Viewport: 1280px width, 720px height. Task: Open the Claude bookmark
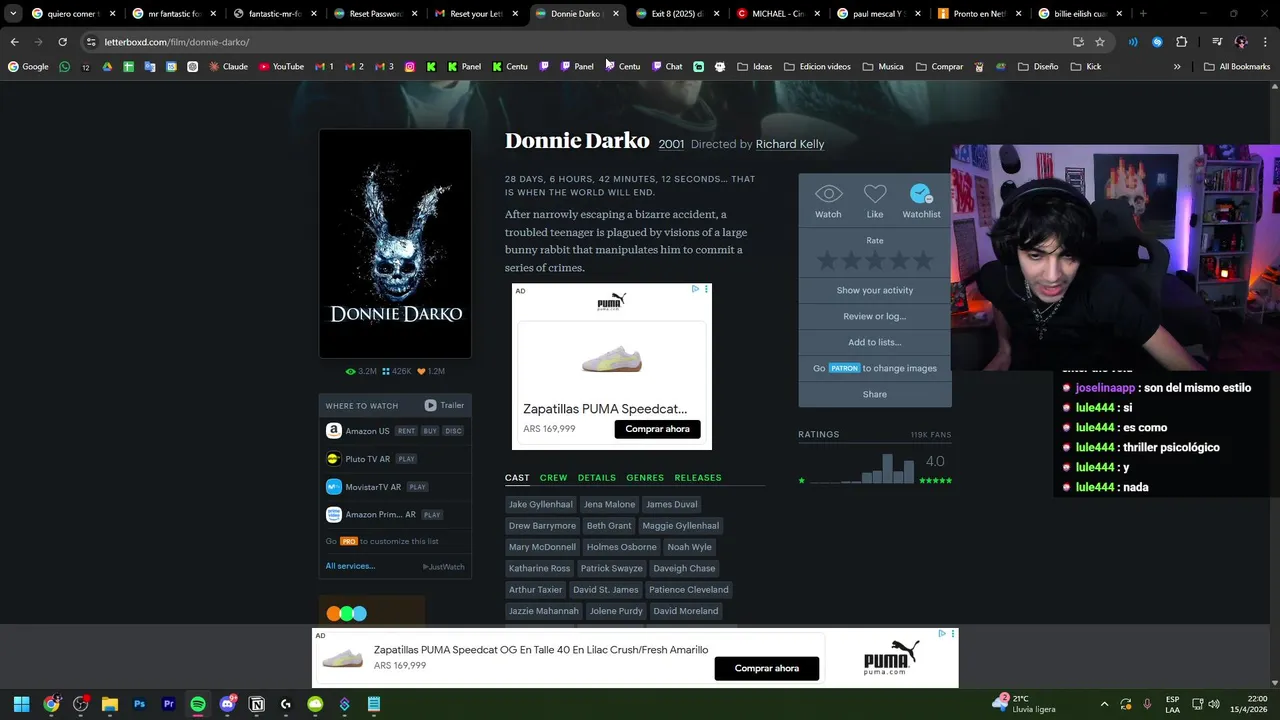[x=228, y=67]
